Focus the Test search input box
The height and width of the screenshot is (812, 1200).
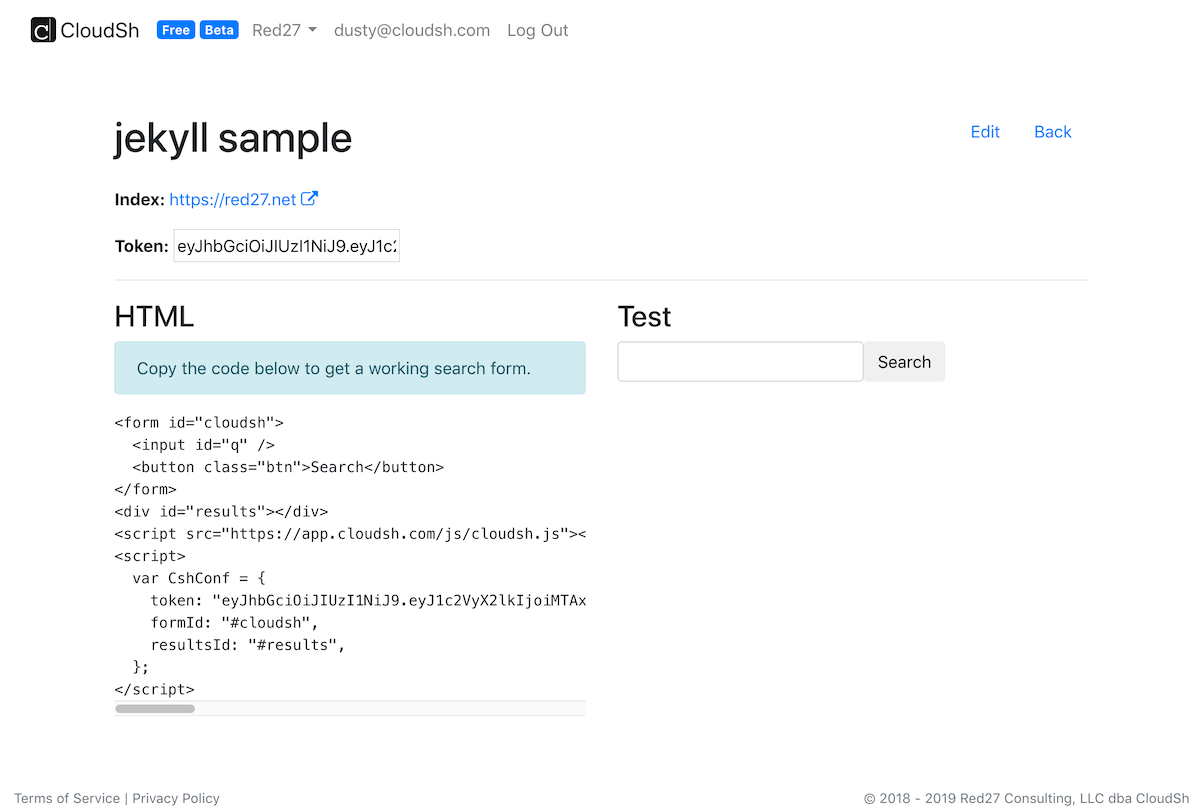click(x=740, y=362)
